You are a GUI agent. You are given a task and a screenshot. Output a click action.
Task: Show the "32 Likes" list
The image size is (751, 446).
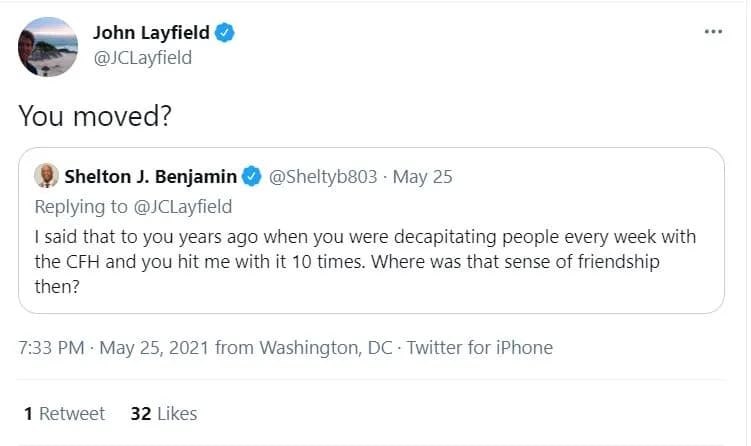click(164, 413)
